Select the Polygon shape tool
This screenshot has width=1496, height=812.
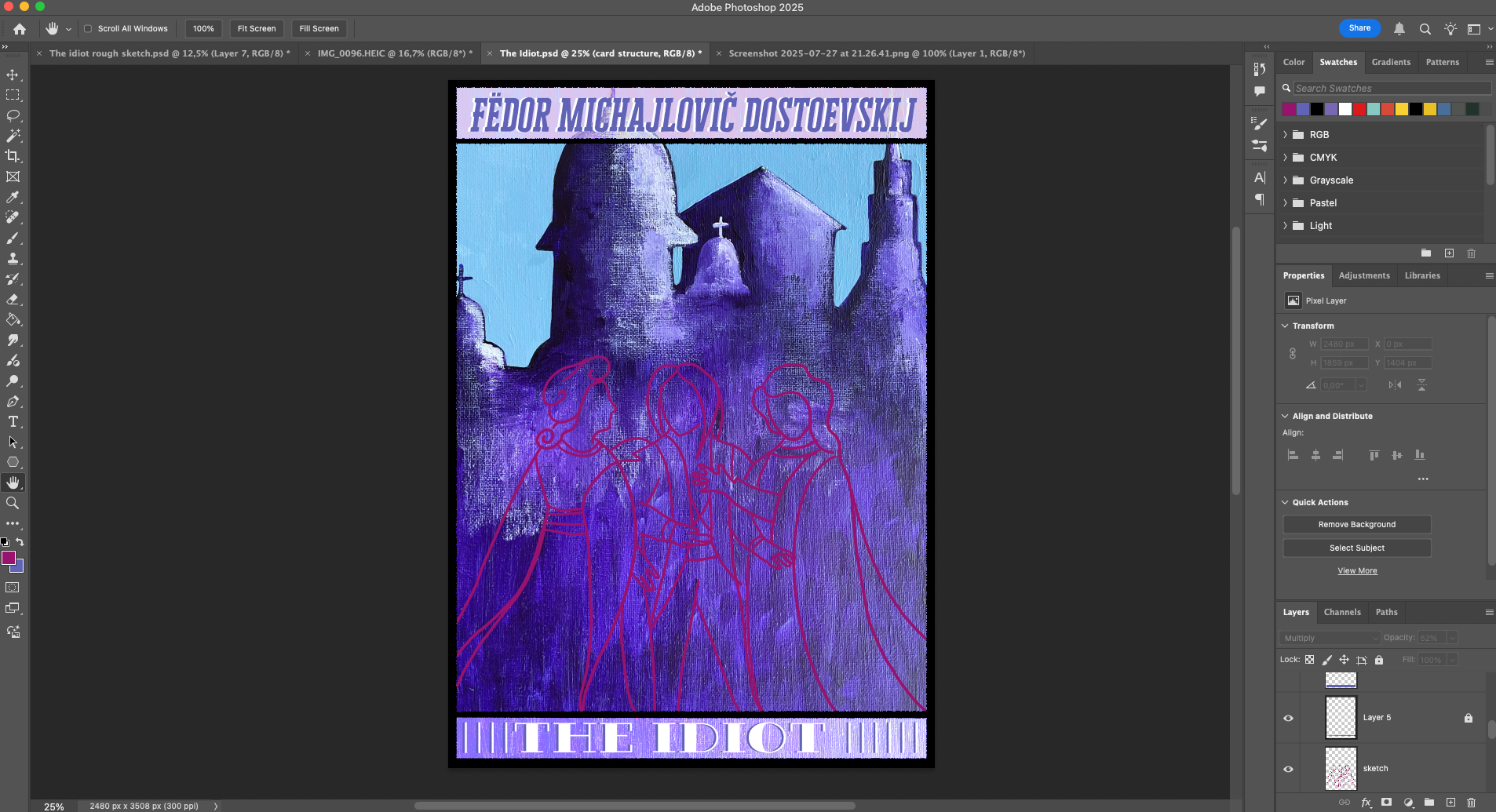13,462
